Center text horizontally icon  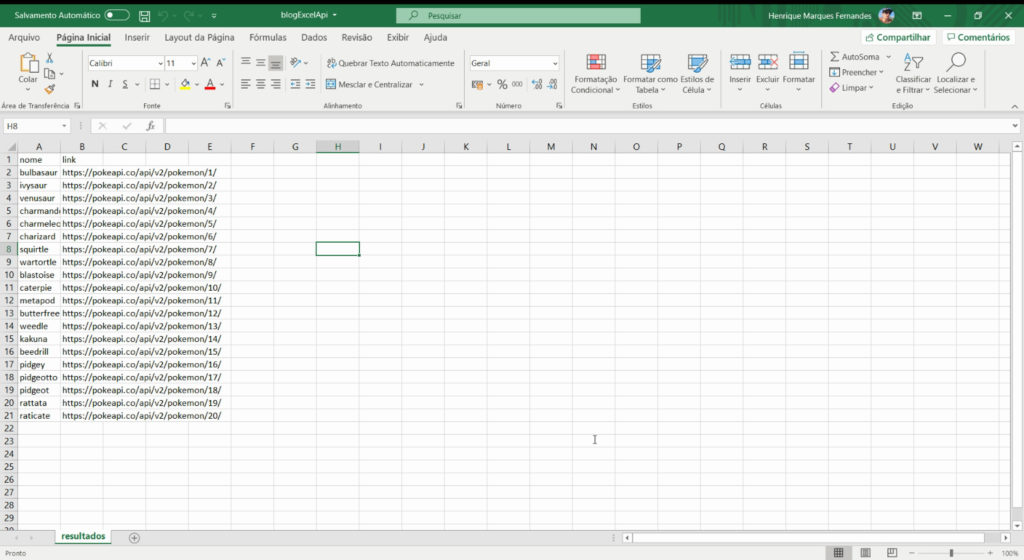click(261, 84)
